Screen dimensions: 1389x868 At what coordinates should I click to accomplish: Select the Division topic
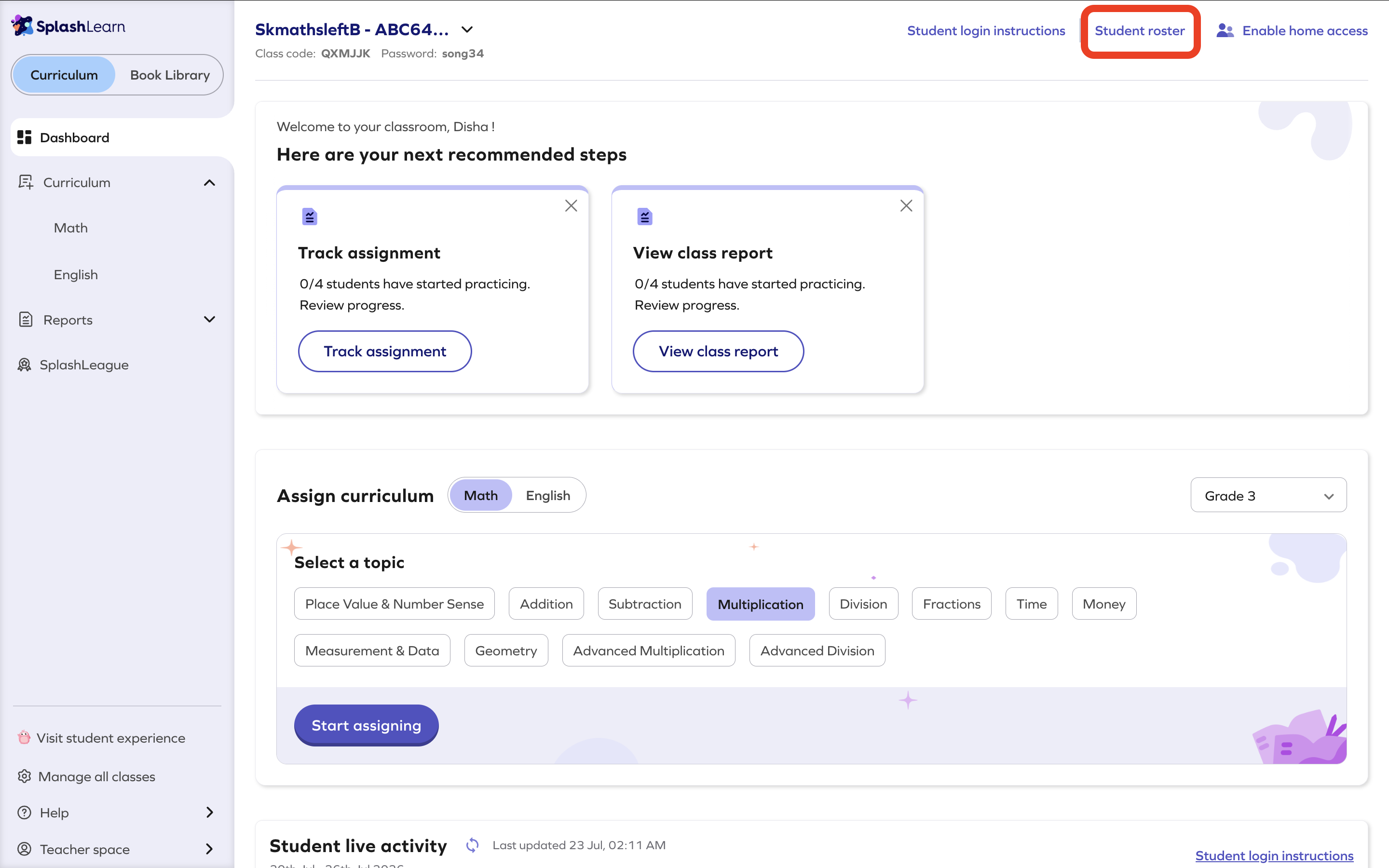point(863,604)
